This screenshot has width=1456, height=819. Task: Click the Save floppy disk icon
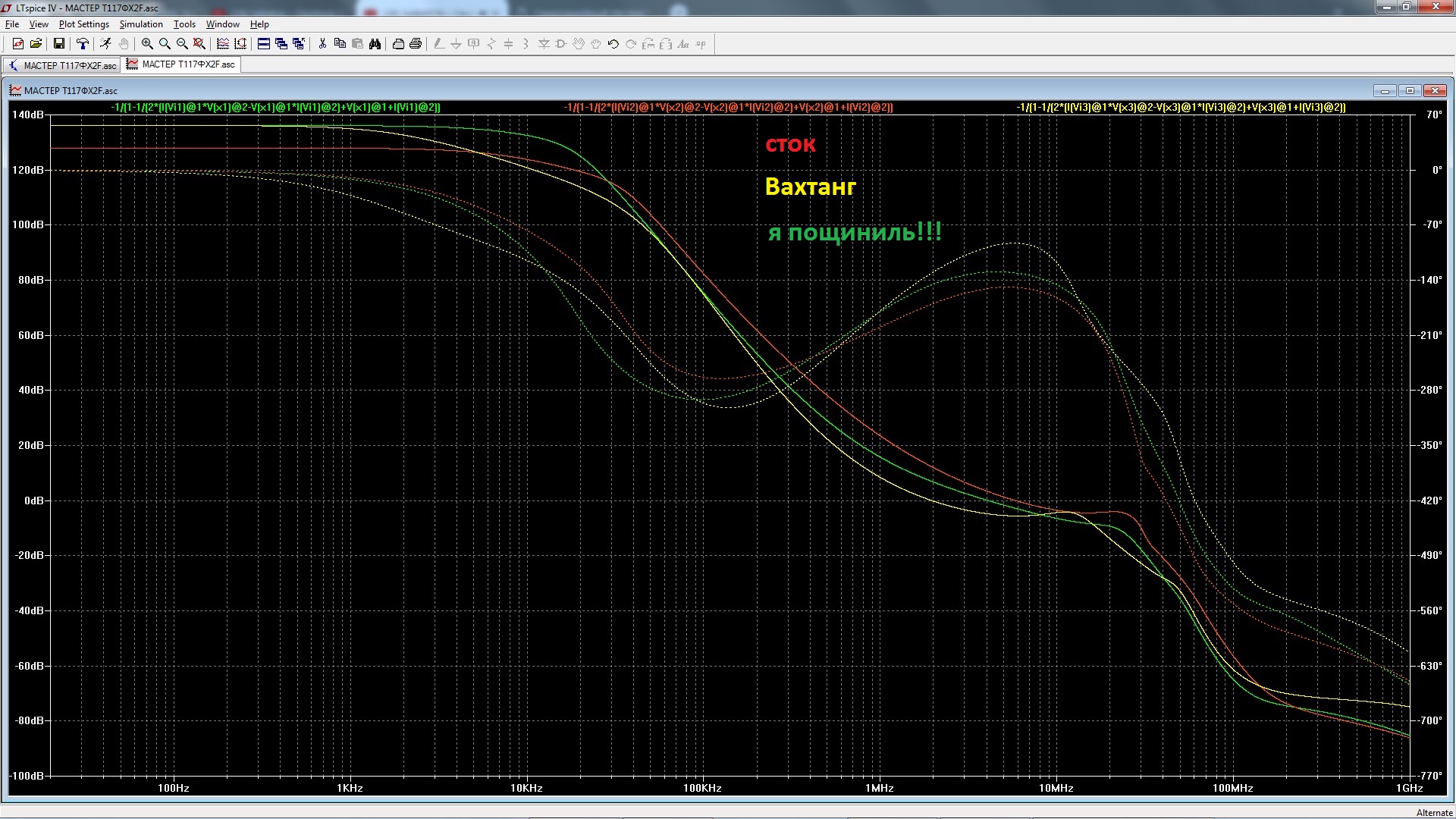pyautogui.click(x=58, y=44)
